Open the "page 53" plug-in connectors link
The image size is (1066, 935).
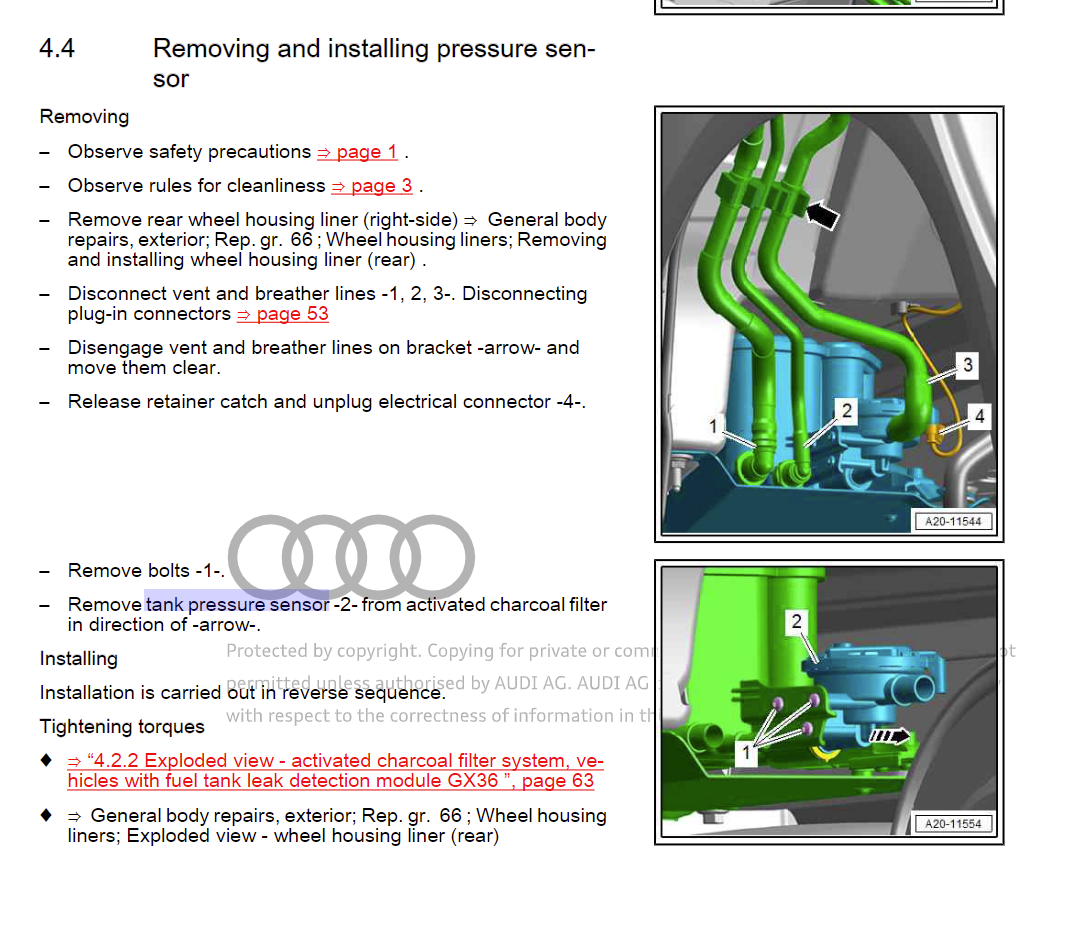pyautogui.click(x=283, y=314)
